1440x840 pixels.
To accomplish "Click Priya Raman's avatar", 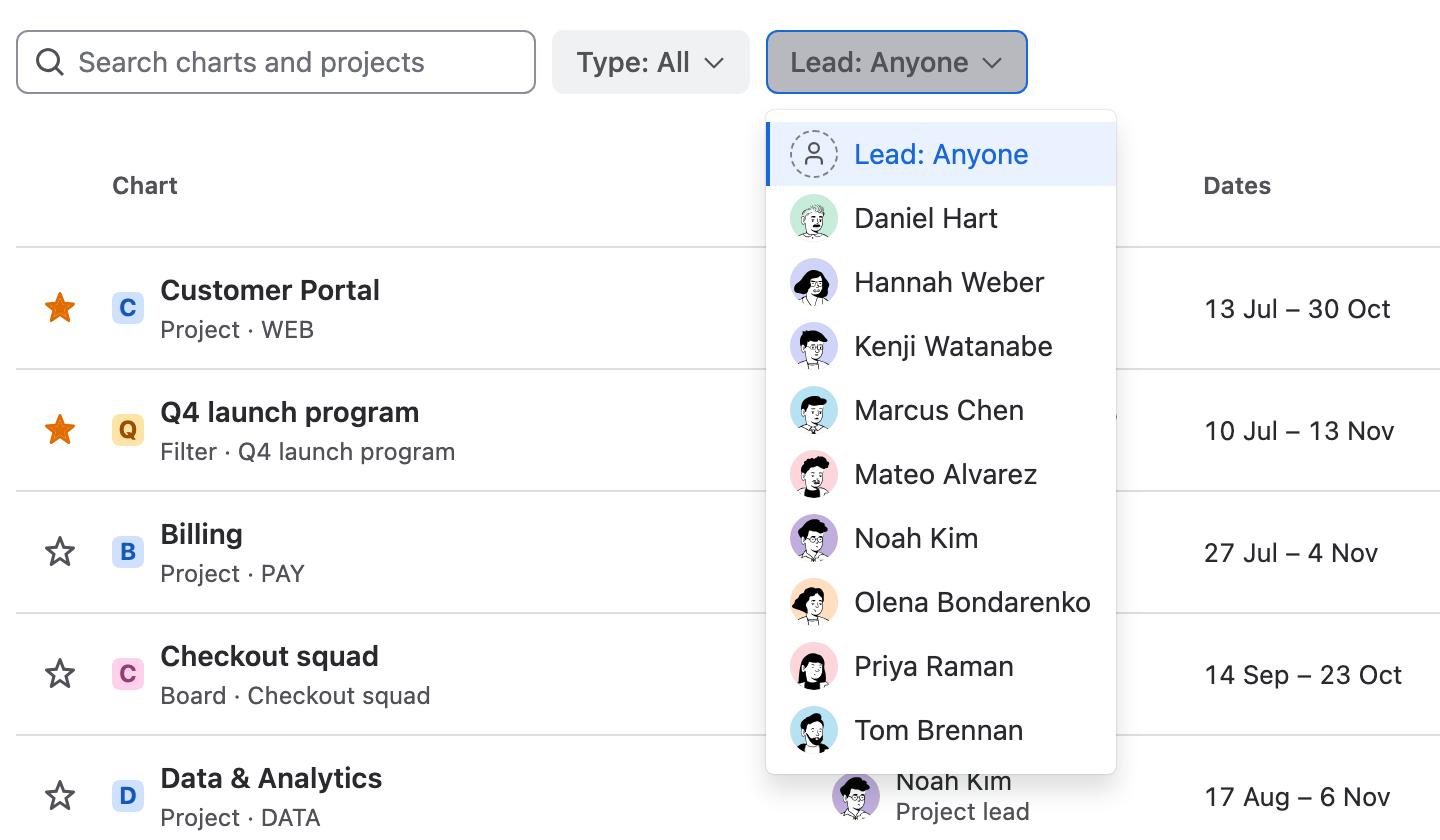I will [814, 666].
